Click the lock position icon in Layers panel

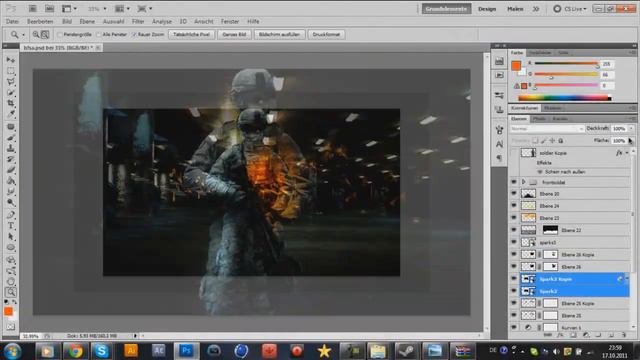[552, 140]
